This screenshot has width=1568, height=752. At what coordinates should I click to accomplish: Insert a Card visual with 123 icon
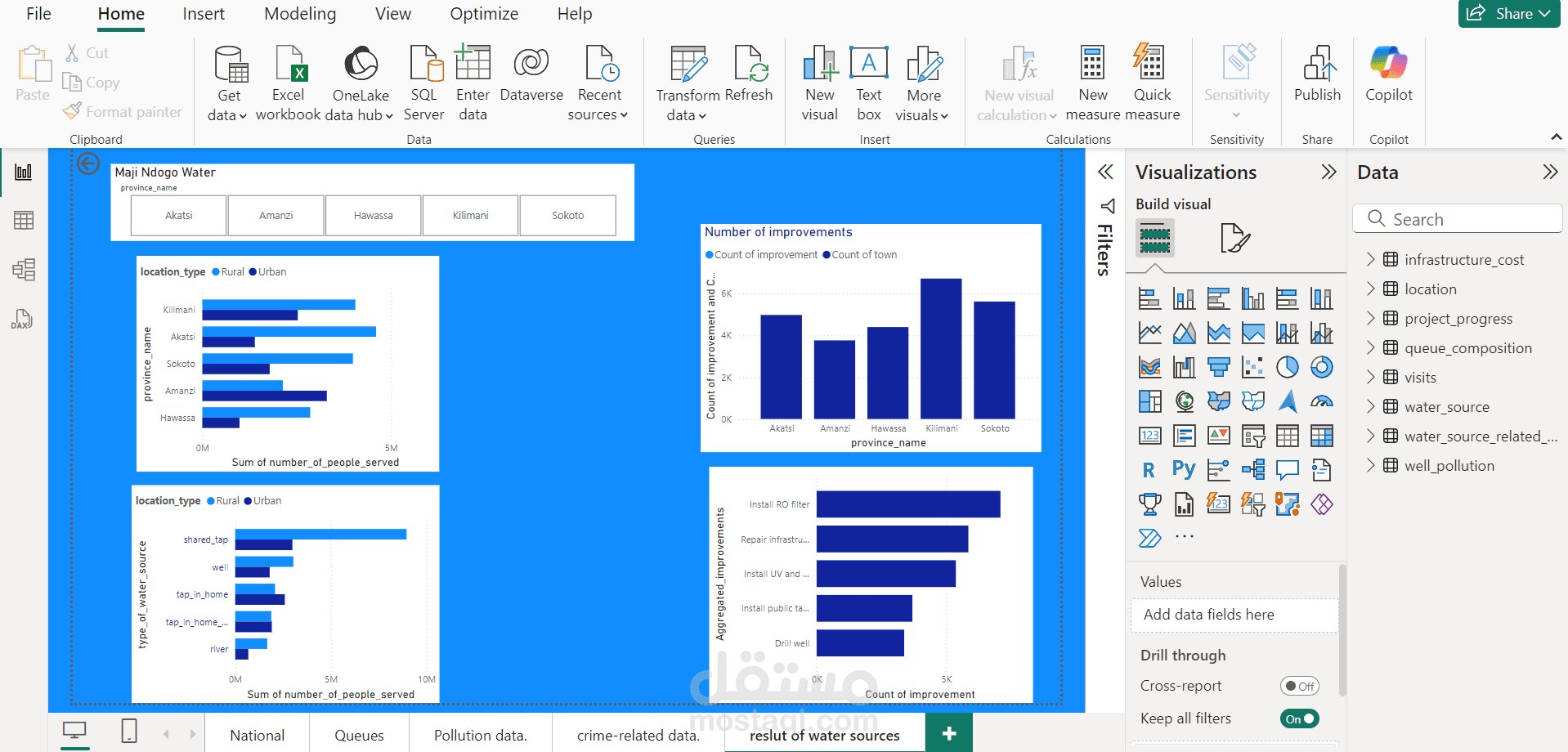[1149, 436]
